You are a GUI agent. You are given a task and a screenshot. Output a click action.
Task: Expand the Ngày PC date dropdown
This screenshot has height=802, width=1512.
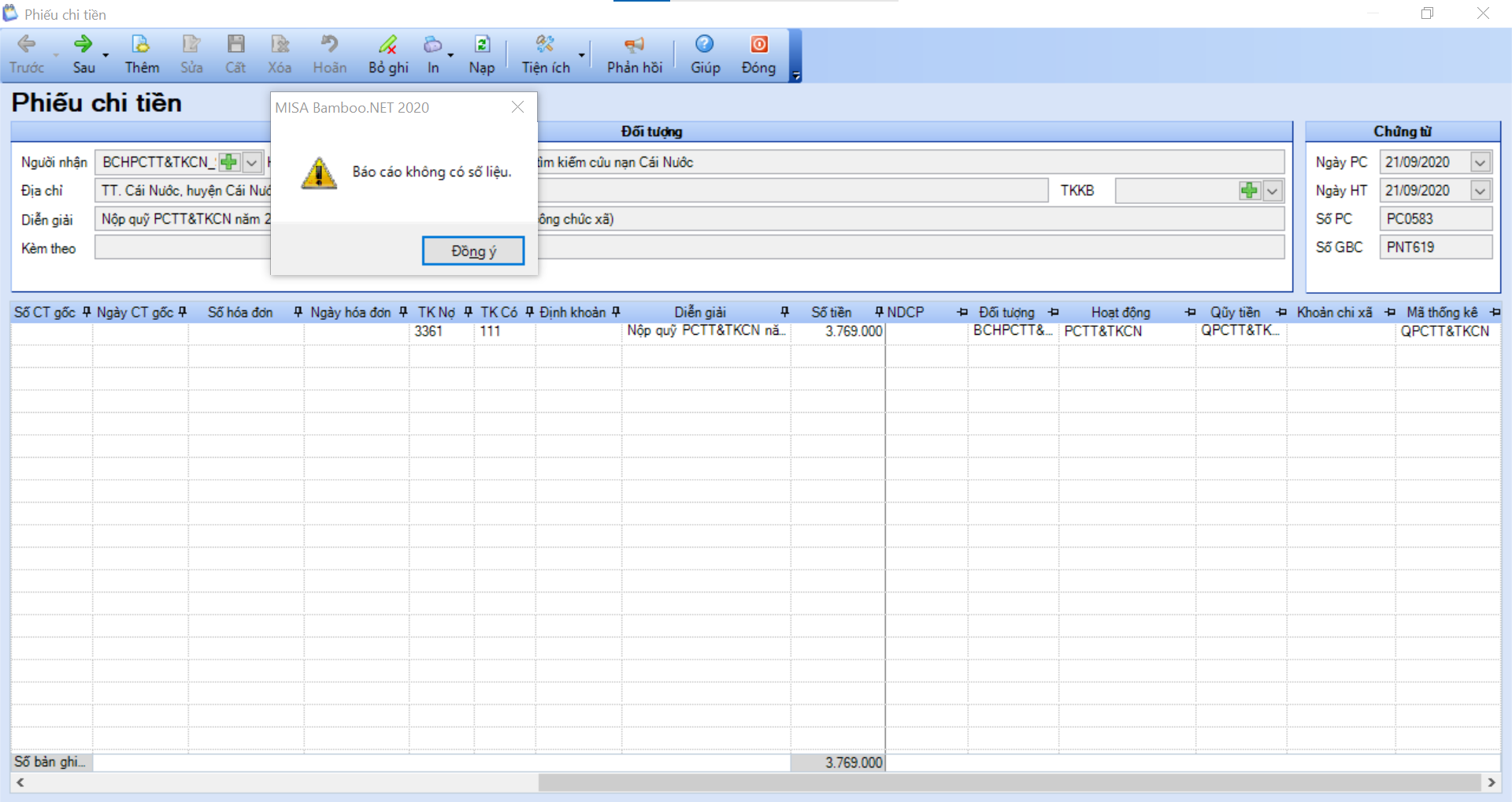point(1480,162)
